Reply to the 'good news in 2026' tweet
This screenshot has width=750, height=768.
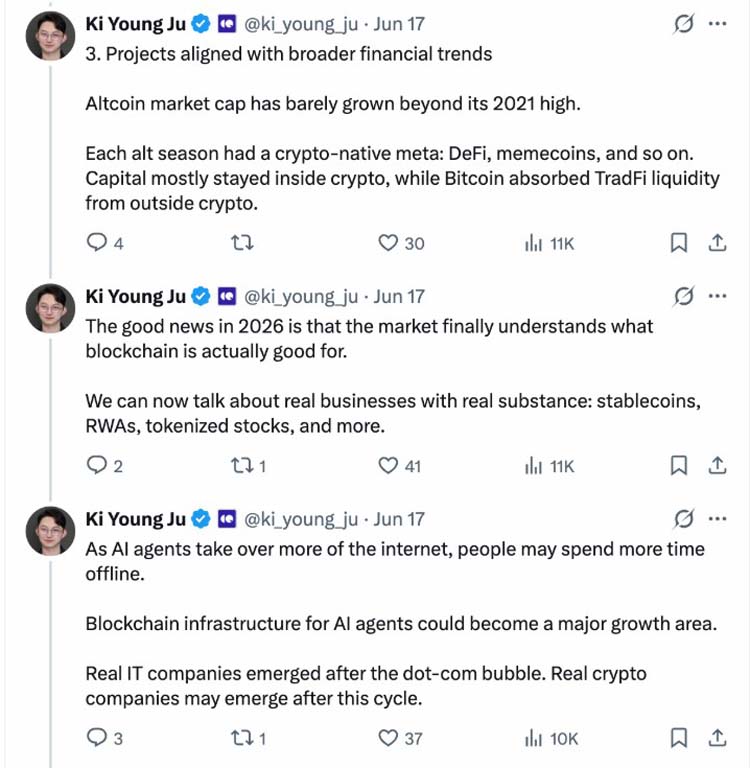(104, 465)
